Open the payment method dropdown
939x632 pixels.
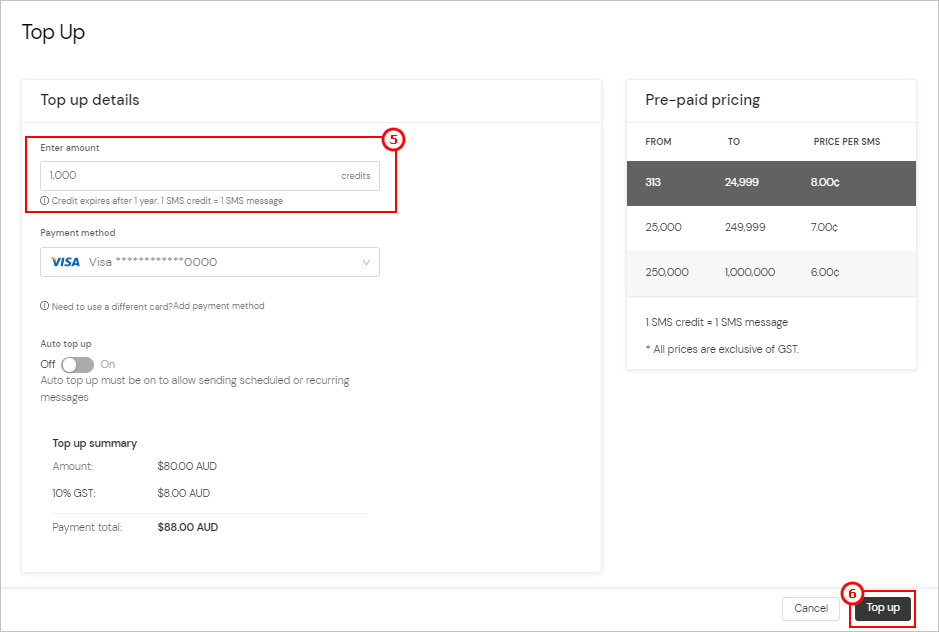click(210, 261)
